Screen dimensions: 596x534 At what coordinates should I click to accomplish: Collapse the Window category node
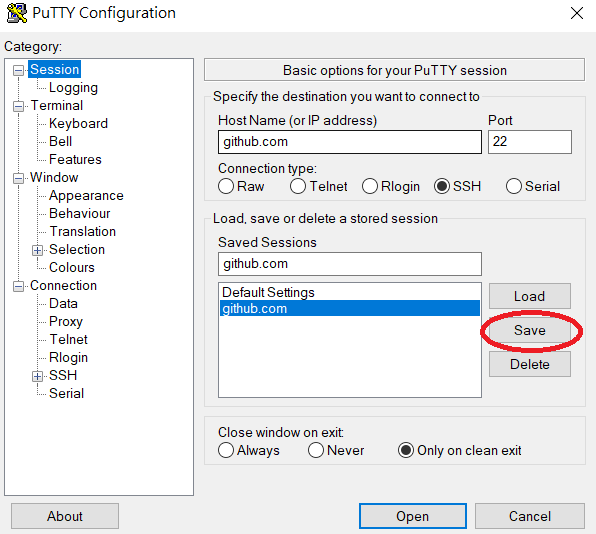click(x=18, y=178)
